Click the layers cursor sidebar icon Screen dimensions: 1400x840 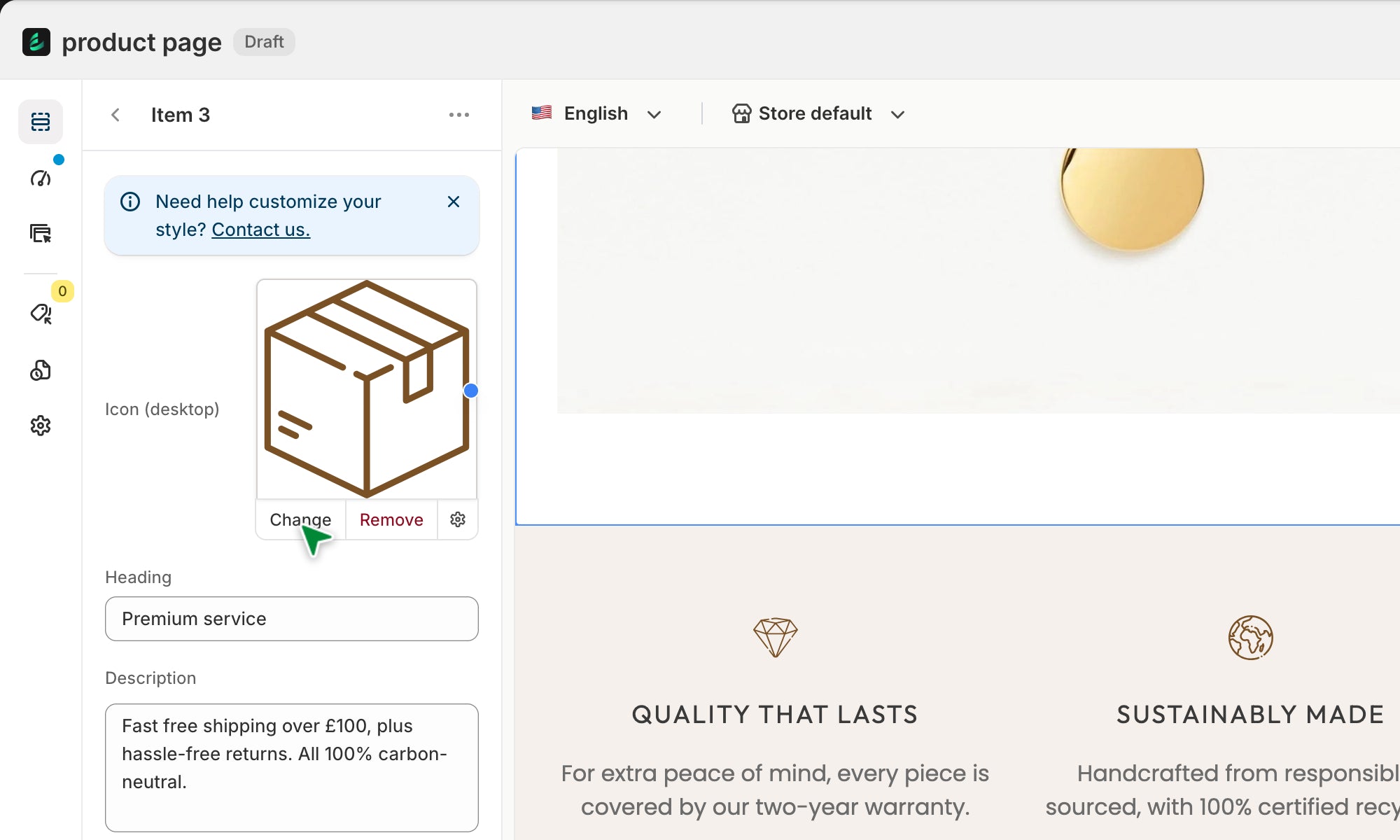(41, 233)
